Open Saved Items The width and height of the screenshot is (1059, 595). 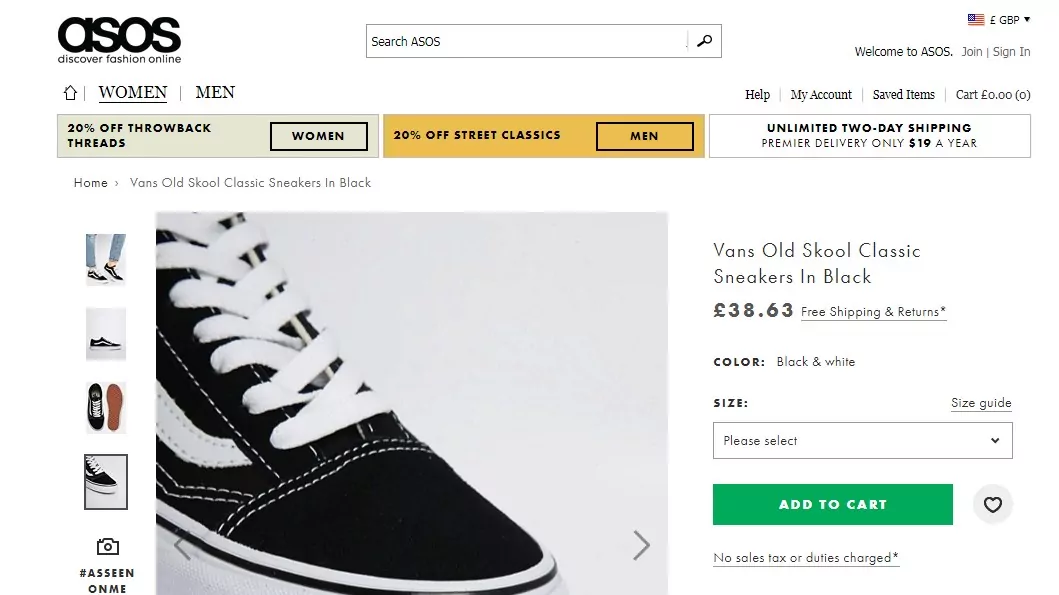[x=904, y=95]
